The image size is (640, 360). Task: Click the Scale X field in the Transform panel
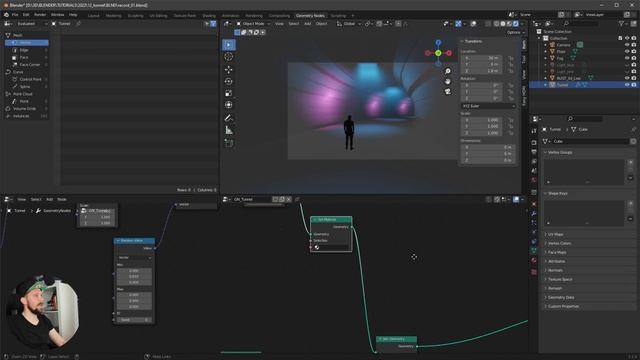pyautogui.click(x=482, y=120)
